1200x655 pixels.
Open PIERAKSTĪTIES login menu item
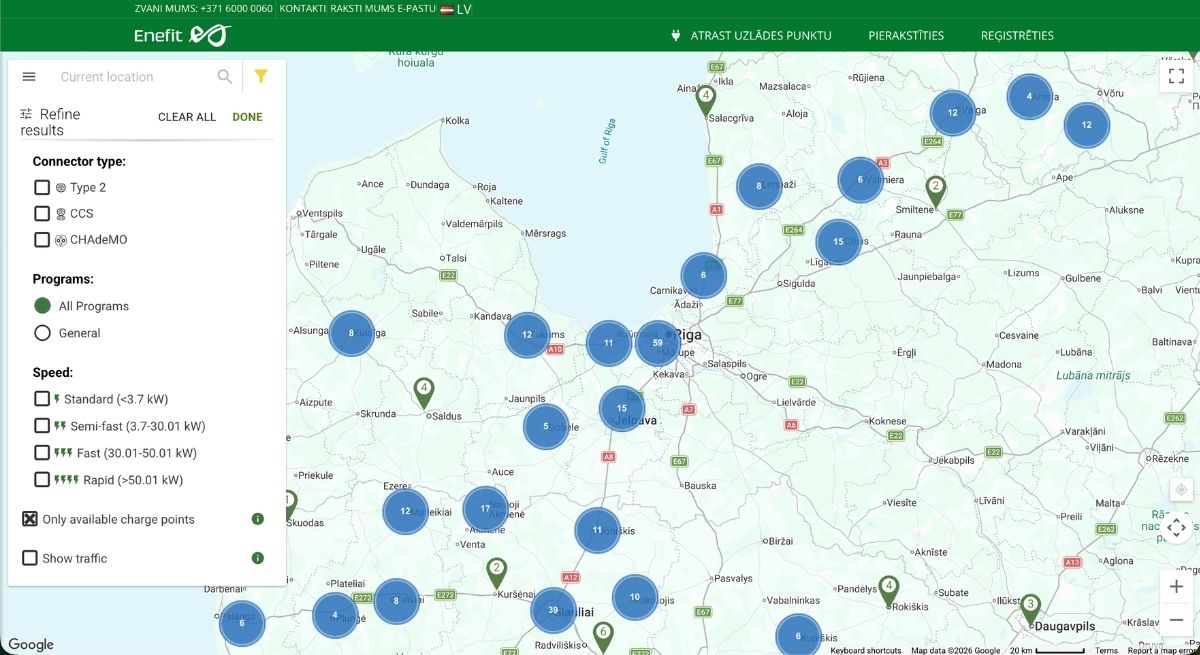tap(906, 36)
